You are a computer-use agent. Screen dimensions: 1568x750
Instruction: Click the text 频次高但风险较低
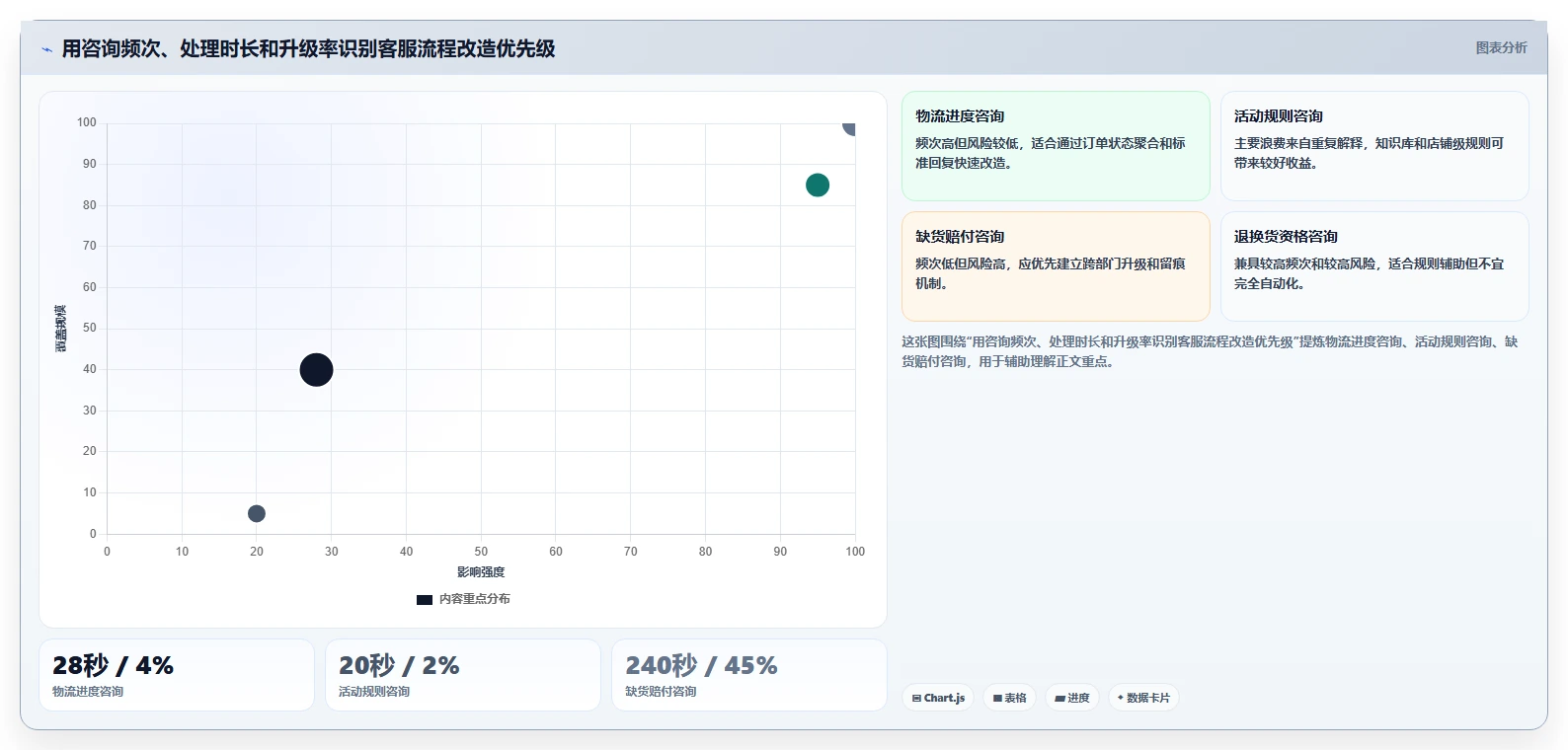click(x=967, y=143)
